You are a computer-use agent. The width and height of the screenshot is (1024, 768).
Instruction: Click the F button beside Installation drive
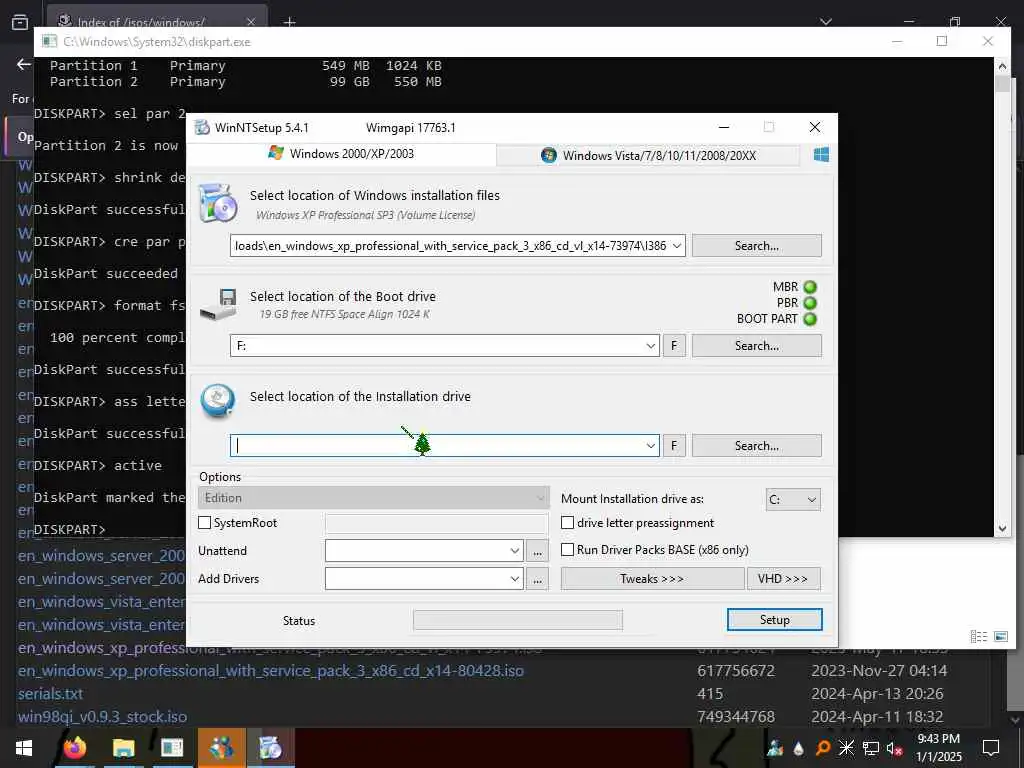(675, 445)
